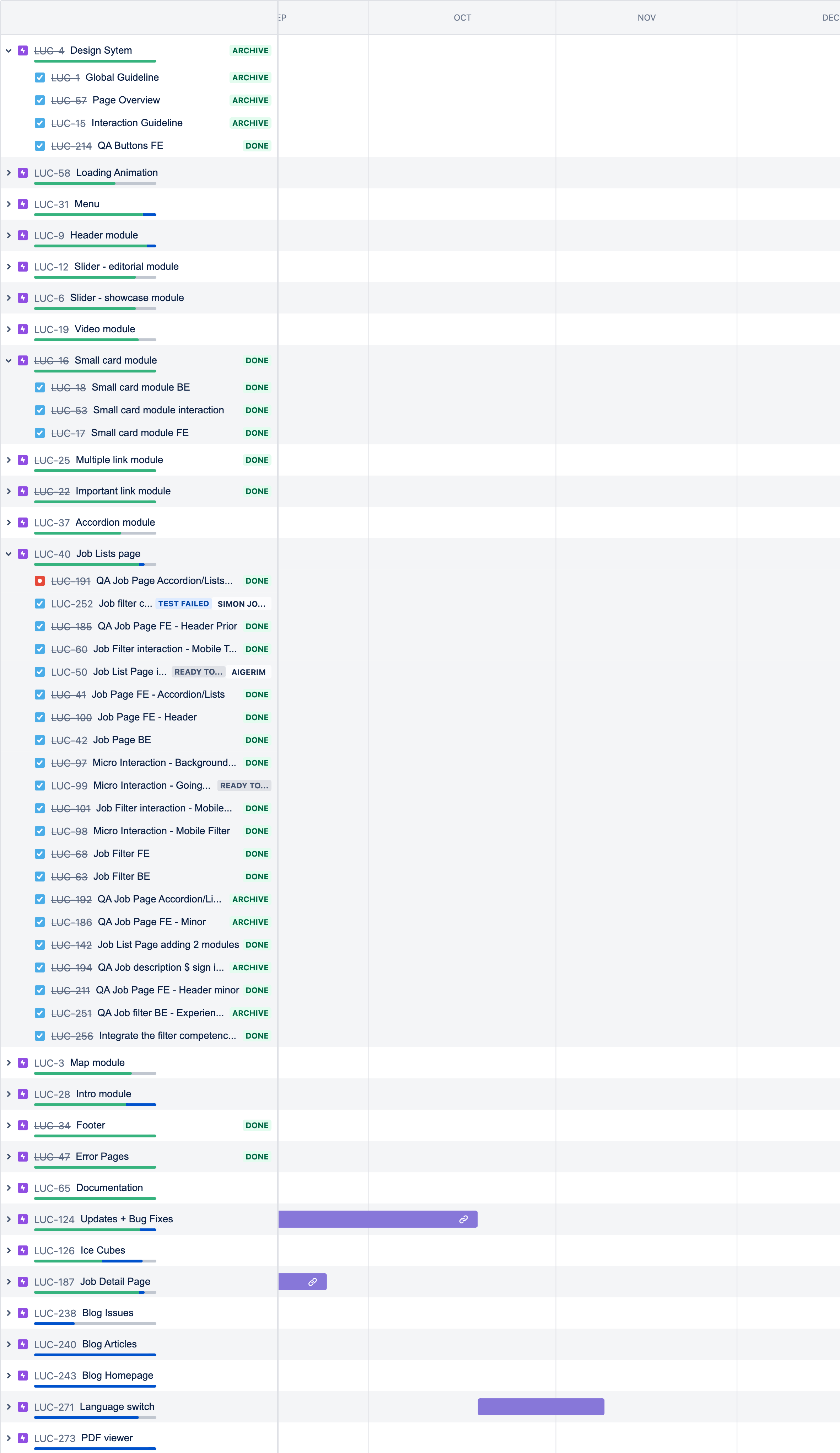Viewport: 840px width, 1453px height.
Task: Click the epic icon for LUC-3 Map module
Action: 23,1063
